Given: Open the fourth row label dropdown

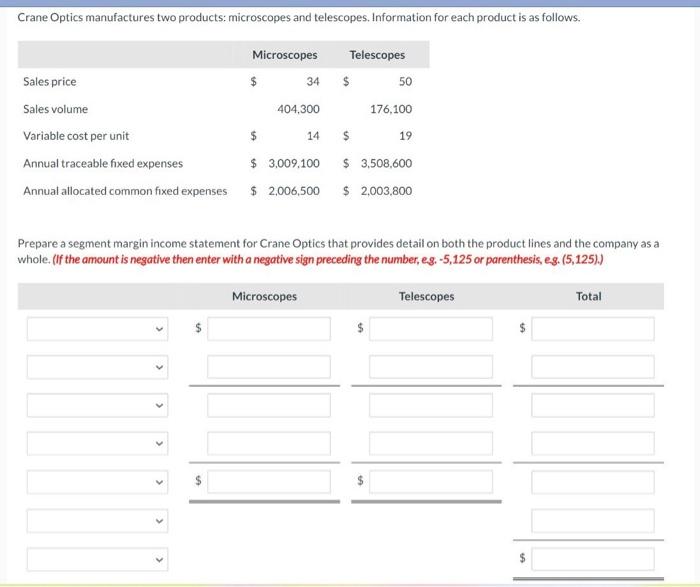Looking at the screenshot, I should tap(97, 444).
